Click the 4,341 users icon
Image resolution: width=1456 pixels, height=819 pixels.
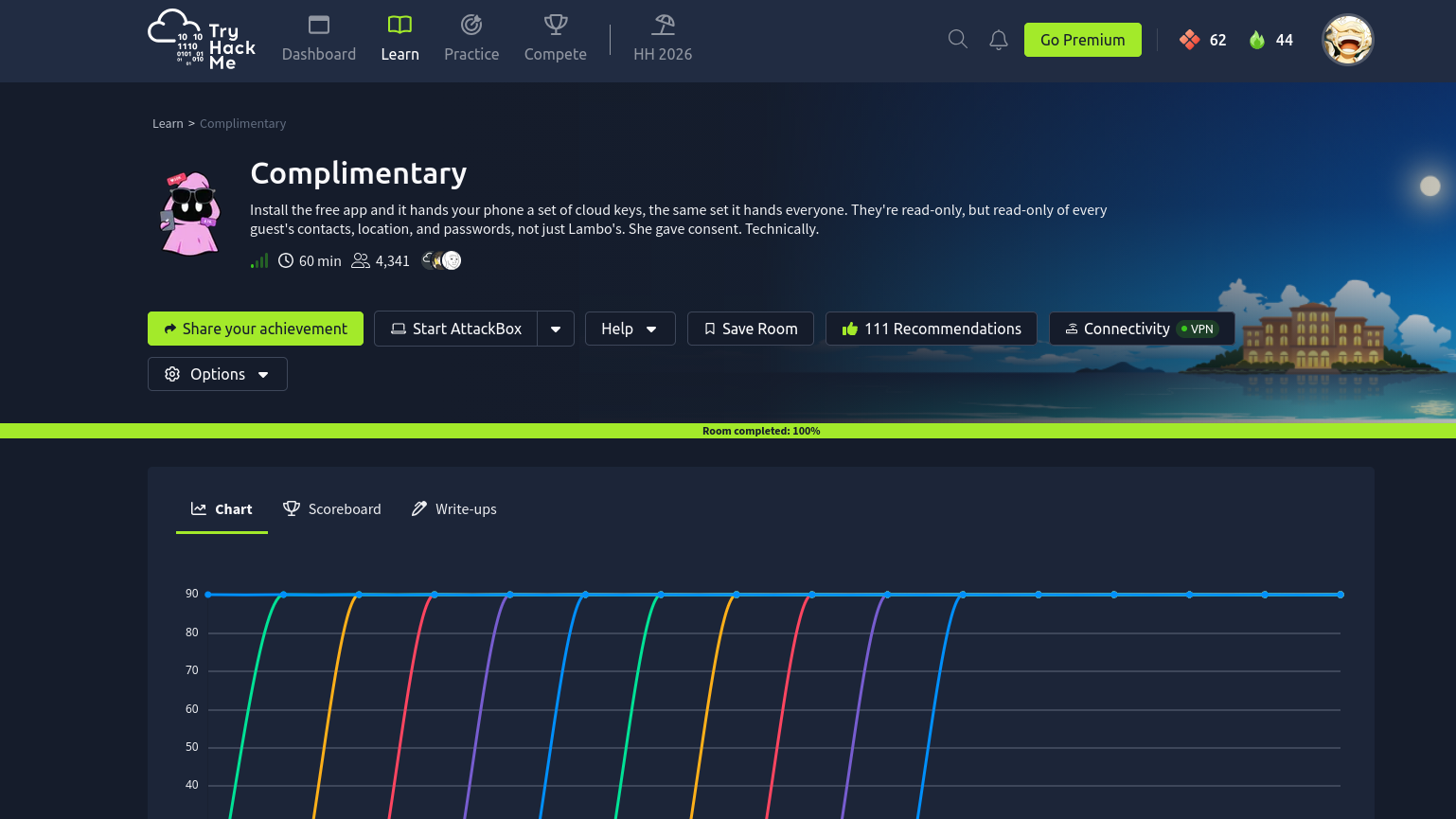(361, 260)
